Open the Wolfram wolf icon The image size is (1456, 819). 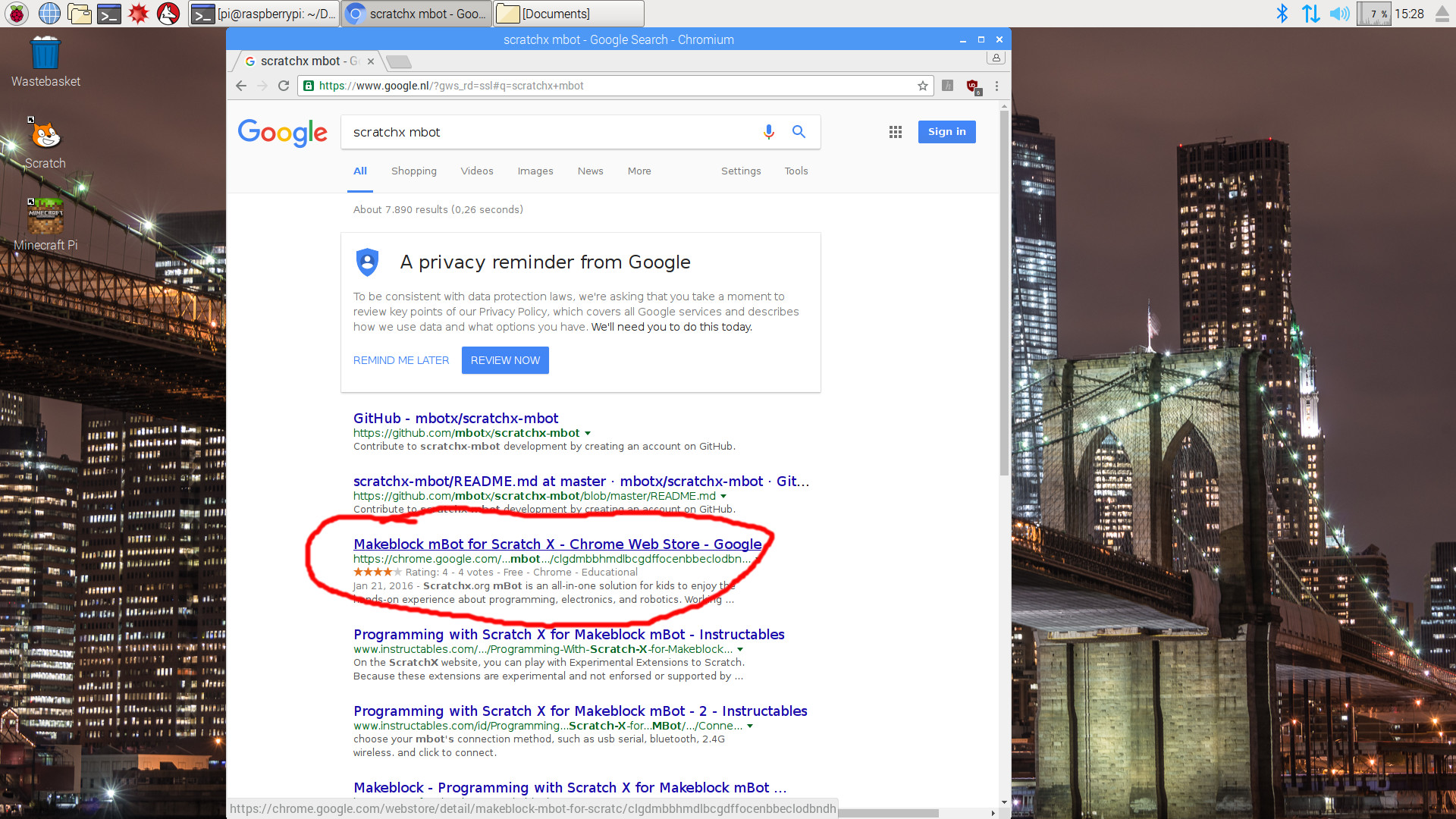pyautogui.click(x=168, y=14)
